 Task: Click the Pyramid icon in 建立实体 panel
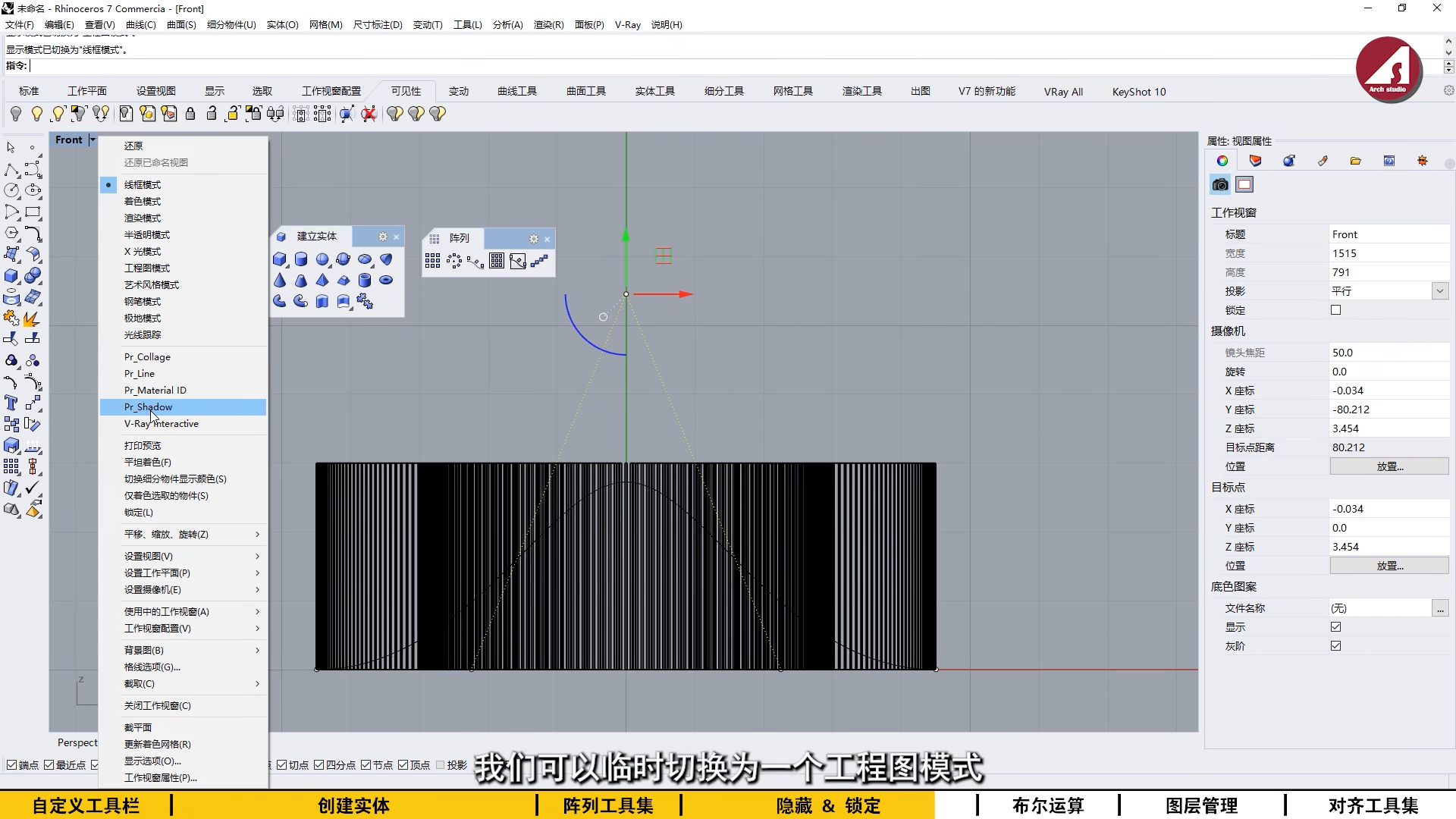click(x=322, y=281)
